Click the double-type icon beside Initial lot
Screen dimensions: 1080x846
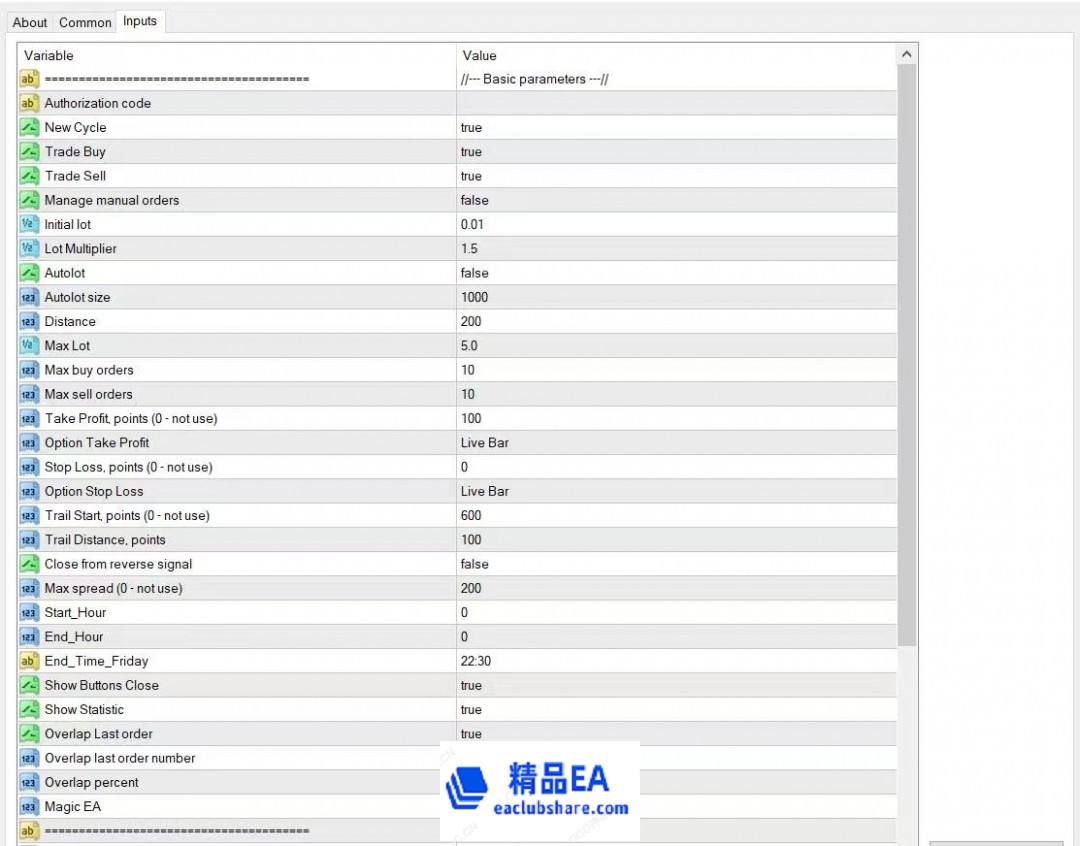(29, 224)
